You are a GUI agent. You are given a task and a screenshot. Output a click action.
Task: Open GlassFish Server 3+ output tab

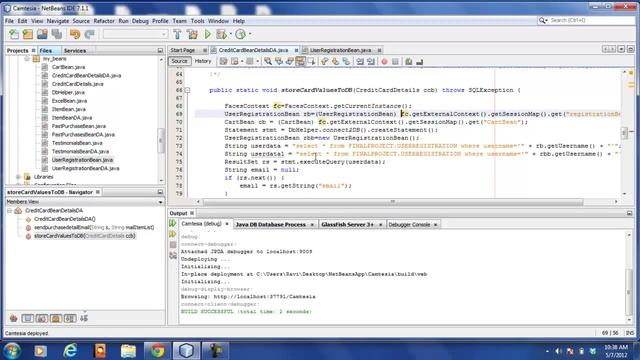[347, 224]
